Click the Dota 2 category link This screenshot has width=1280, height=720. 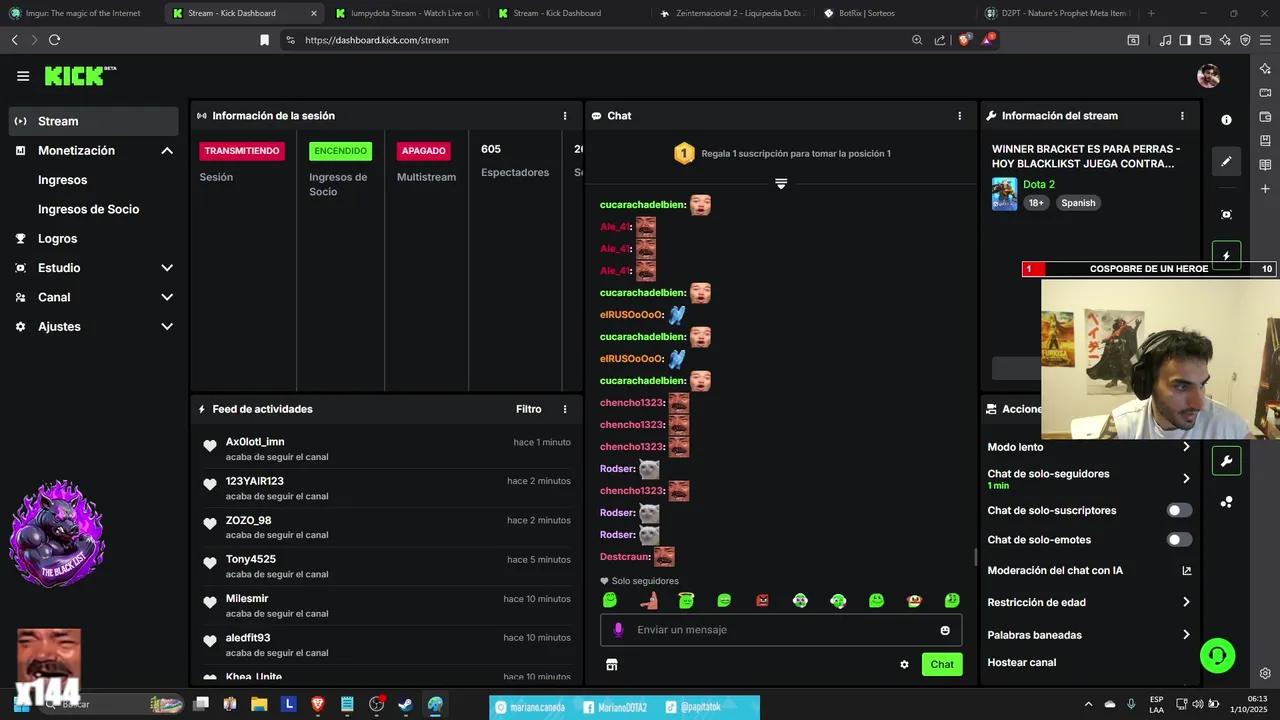[x=1039, y=184]
